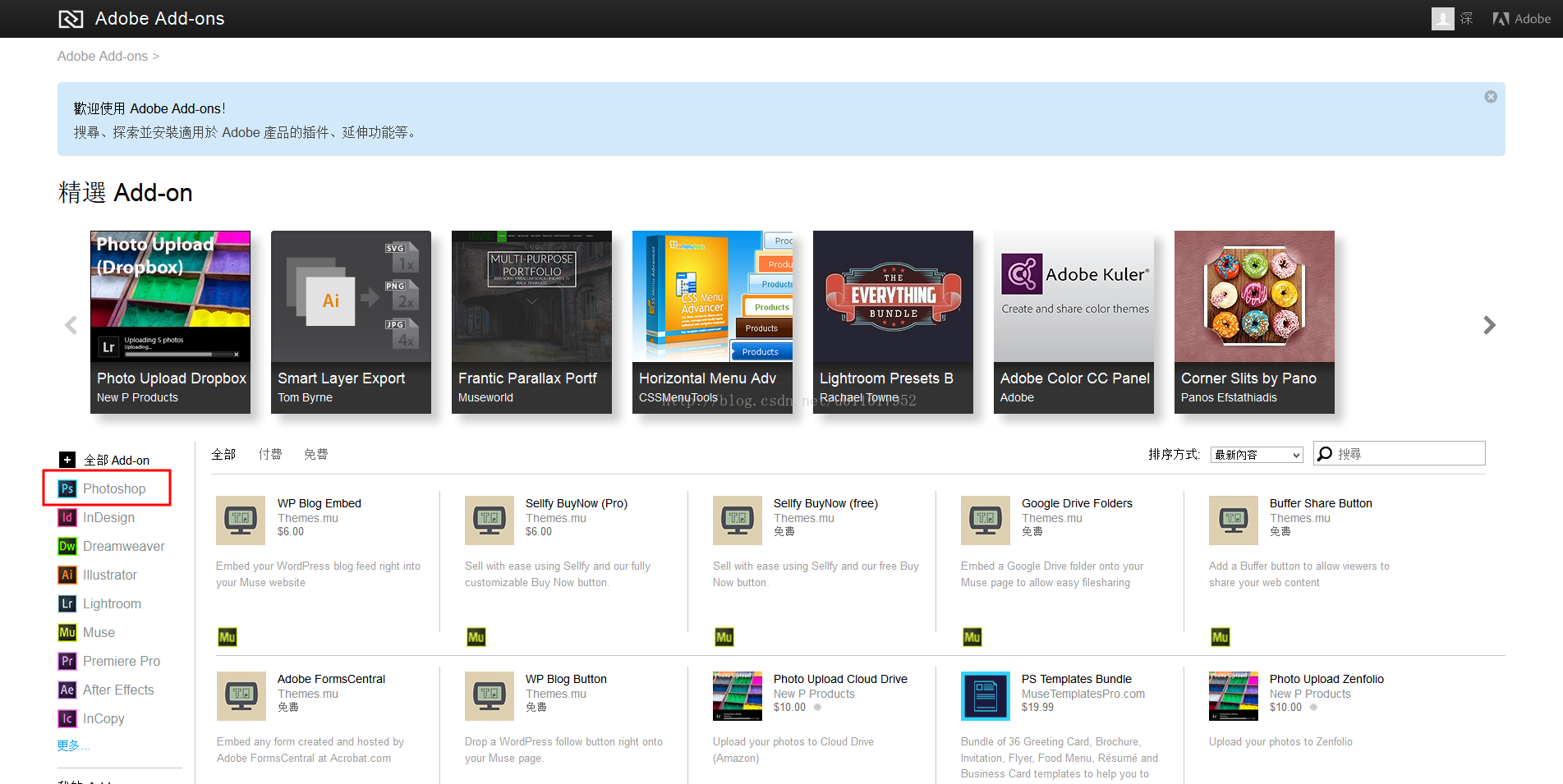Image resolution: width=1563 pixels, height=784 pixels.
Task: Select the Illustrator Ai icon
Action: (67, 575)
